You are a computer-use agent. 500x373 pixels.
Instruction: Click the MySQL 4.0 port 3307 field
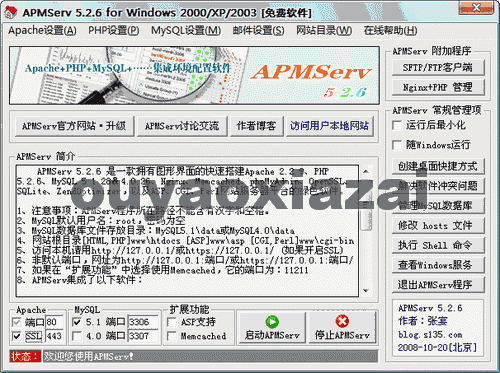(x=143, y=336)
